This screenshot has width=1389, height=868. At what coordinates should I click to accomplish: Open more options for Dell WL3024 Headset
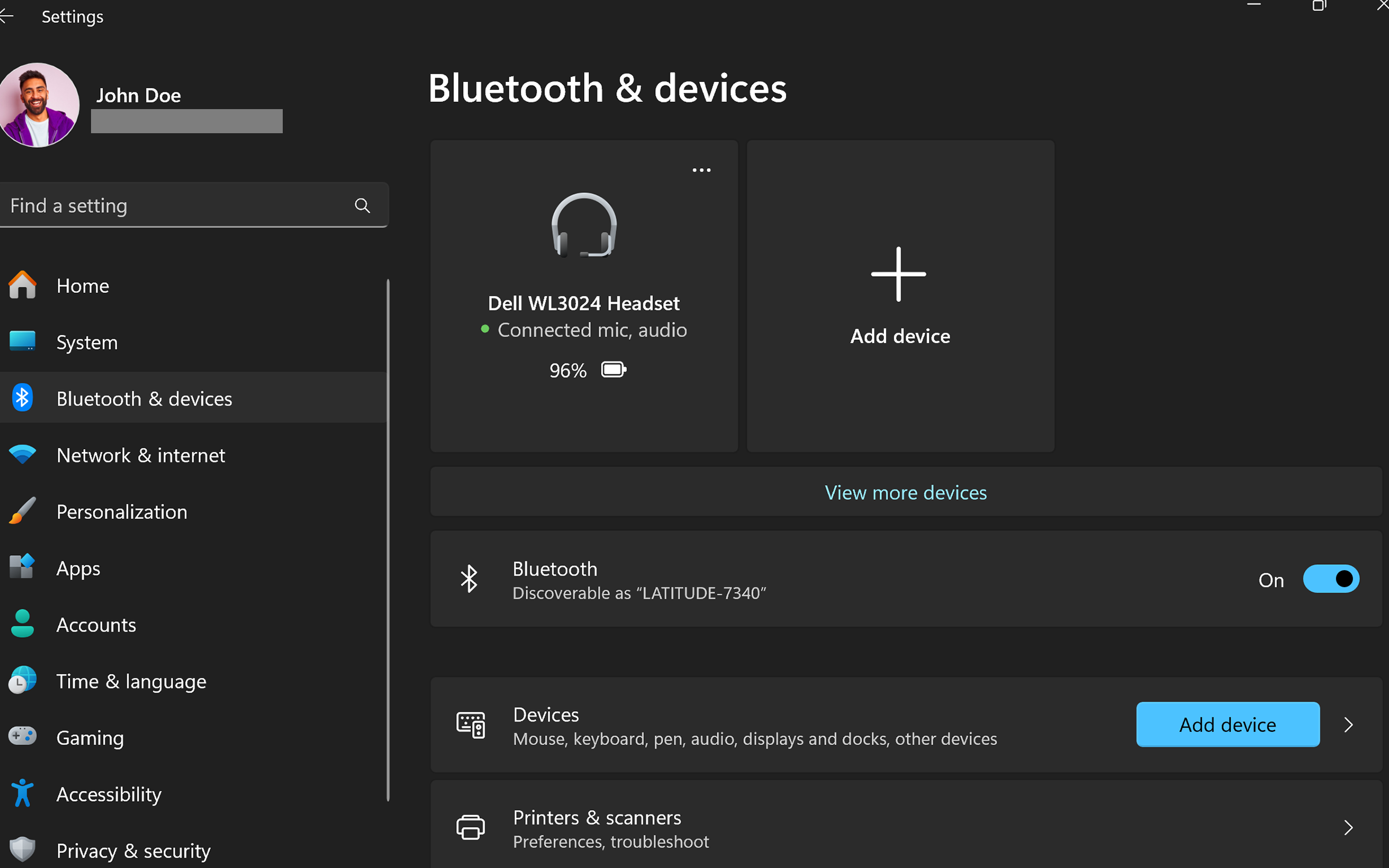point(701,170)
